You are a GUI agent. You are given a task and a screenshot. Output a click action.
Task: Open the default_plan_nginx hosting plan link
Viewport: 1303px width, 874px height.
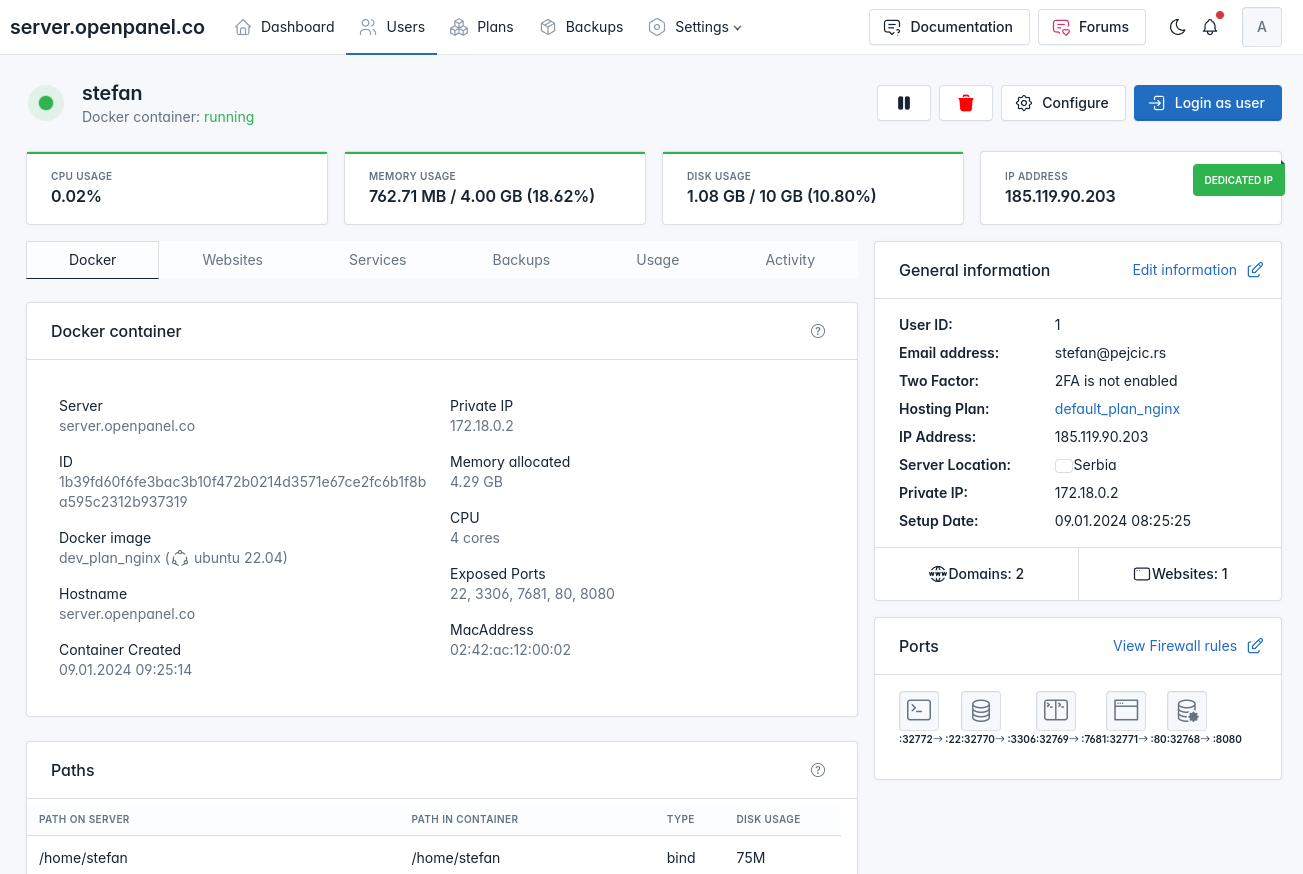click(x=1117, y=409)
